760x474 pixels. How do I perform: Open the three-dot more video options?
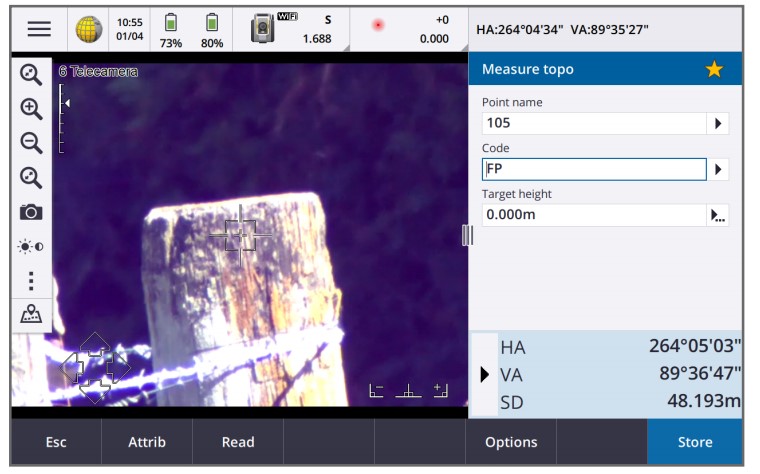pos(31,280)
